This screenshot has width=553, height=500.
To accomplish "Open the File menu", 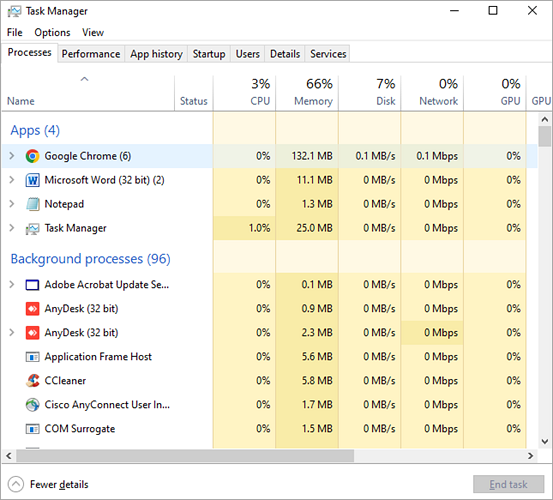I will click(x=14, y=32).
